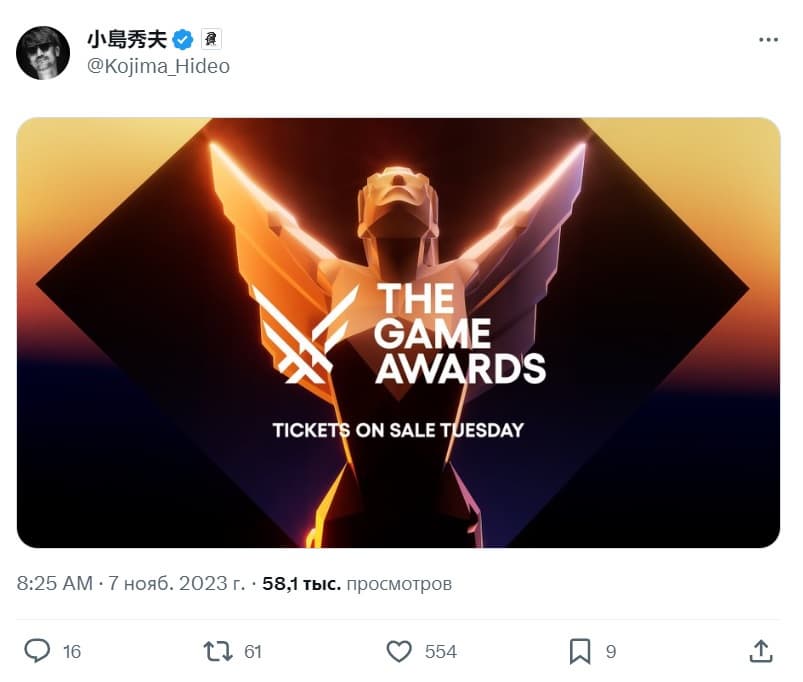This screenshot has height=682, width=803.
Task: Click the retweet count 61
Action: click(x=253, y=652)
